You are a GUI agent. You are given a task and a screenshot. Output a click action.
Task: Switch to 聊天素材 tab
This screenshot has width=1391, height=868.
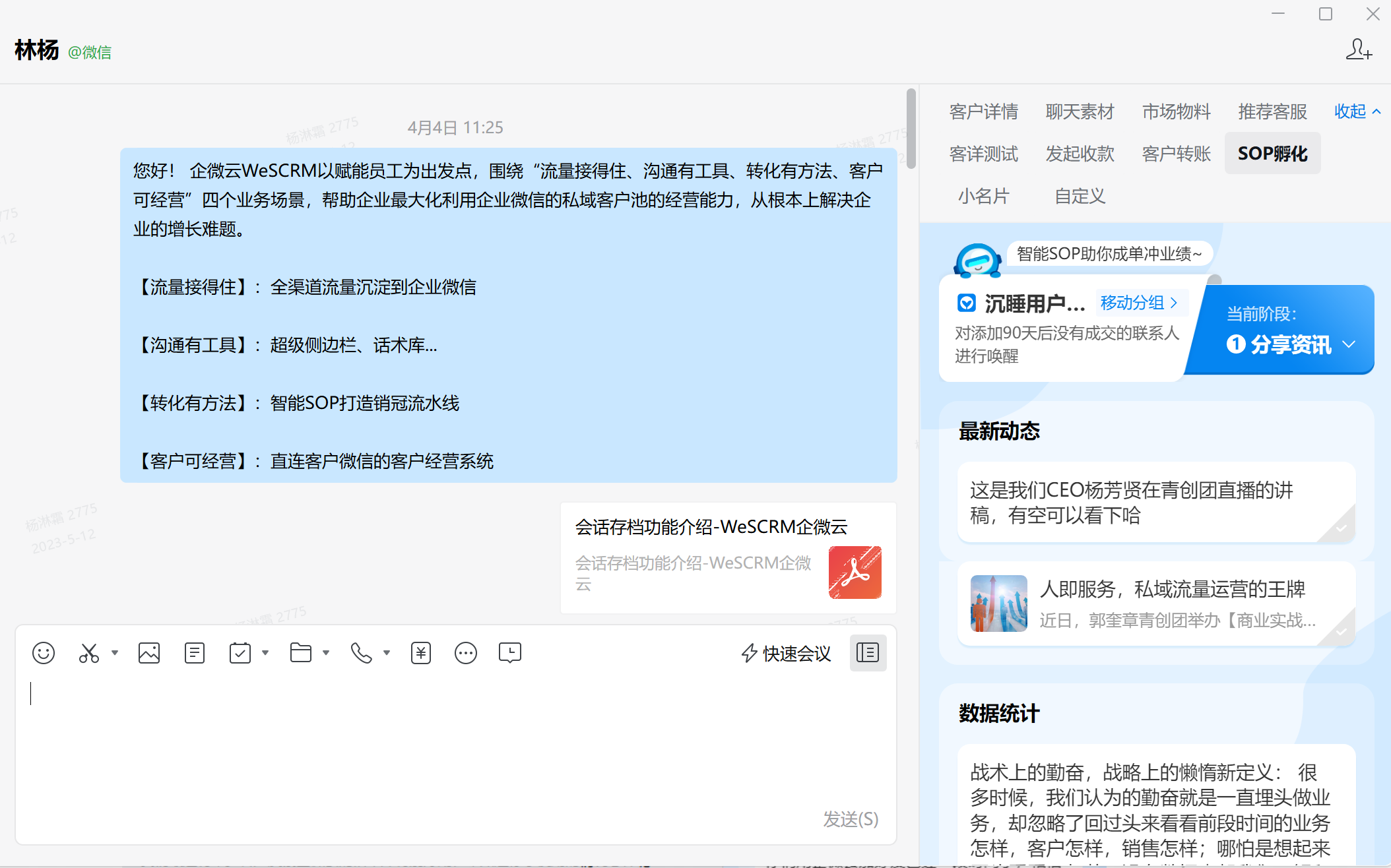click(1080, 111)
